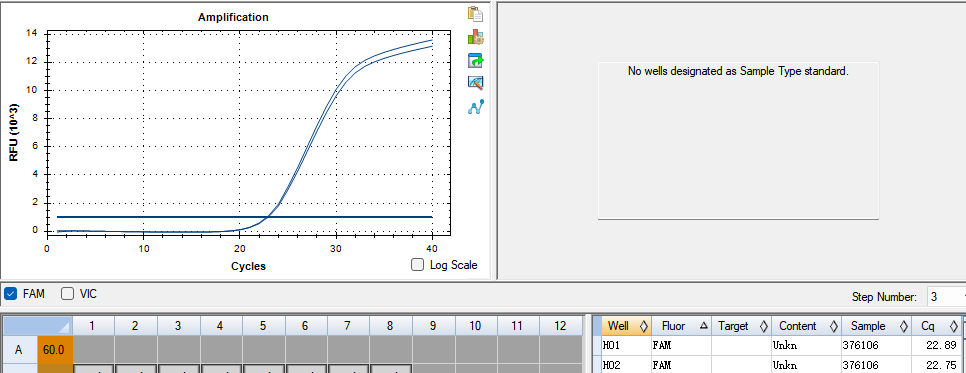Uncheck the FAM fluorophore checkbox
Viewport: 966px width, 373px height.
[x=10, y=294]
